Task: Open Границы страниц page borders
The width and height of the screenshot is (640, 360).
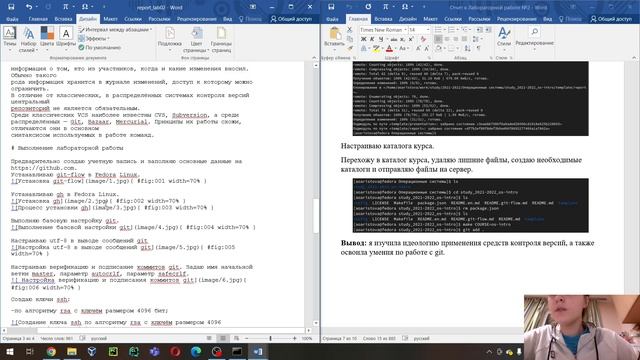Action: [221, 40]
